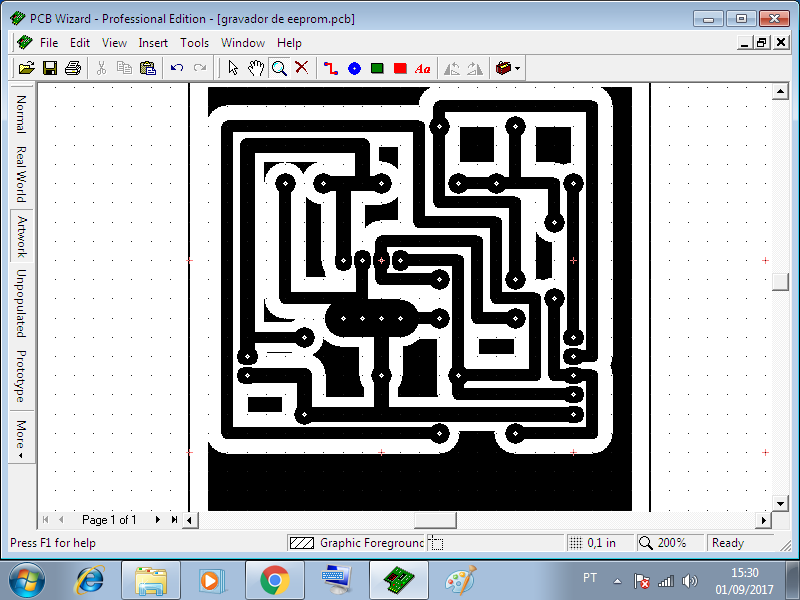Screen dimensions: 800x600
Task: Open Paint from the taskbar palette icon
Action: coord(461,580)
